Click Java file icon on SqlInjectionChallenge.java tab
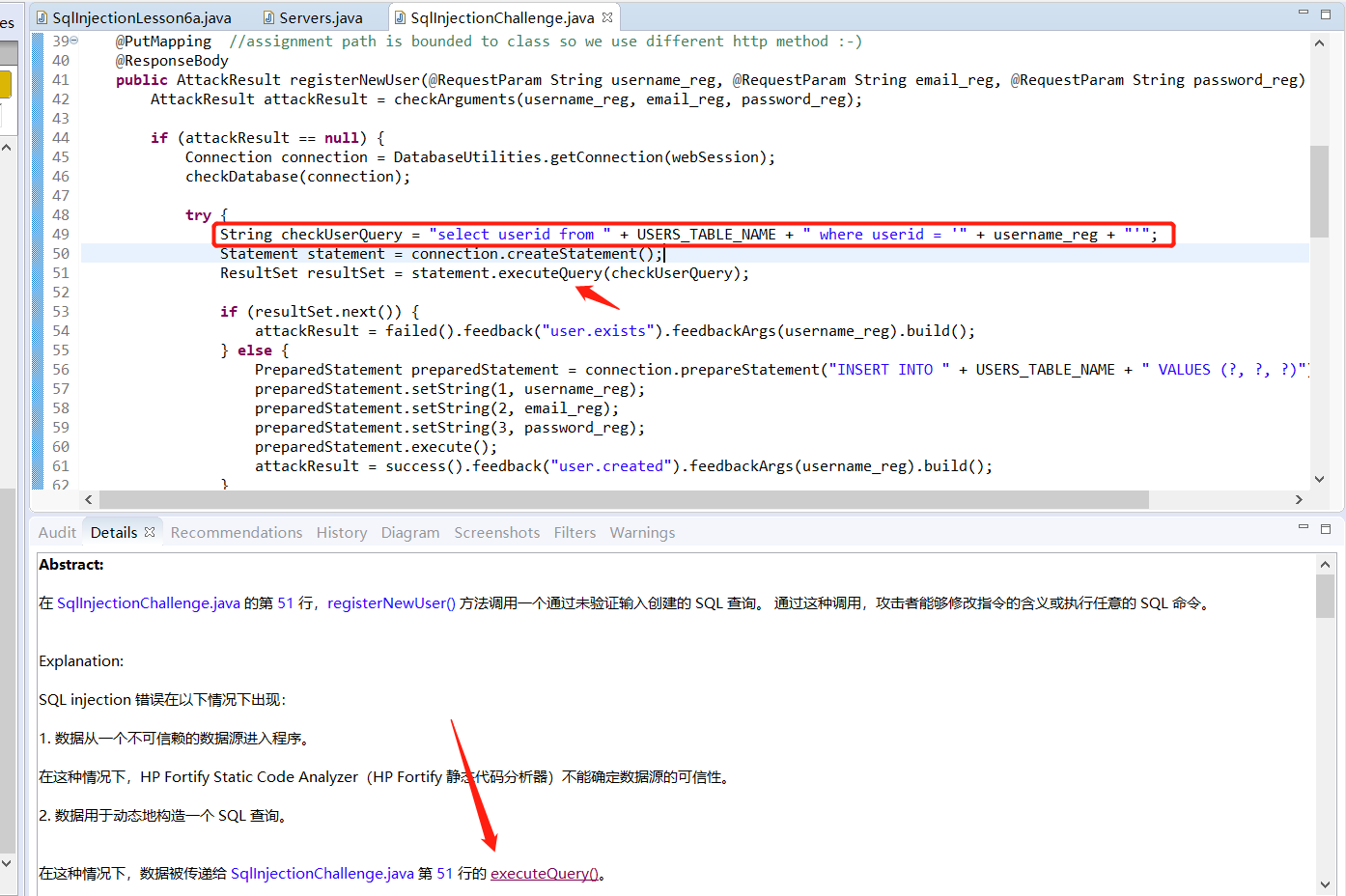The height and width of the screenshot is (896, 1346). pos(399,16)
